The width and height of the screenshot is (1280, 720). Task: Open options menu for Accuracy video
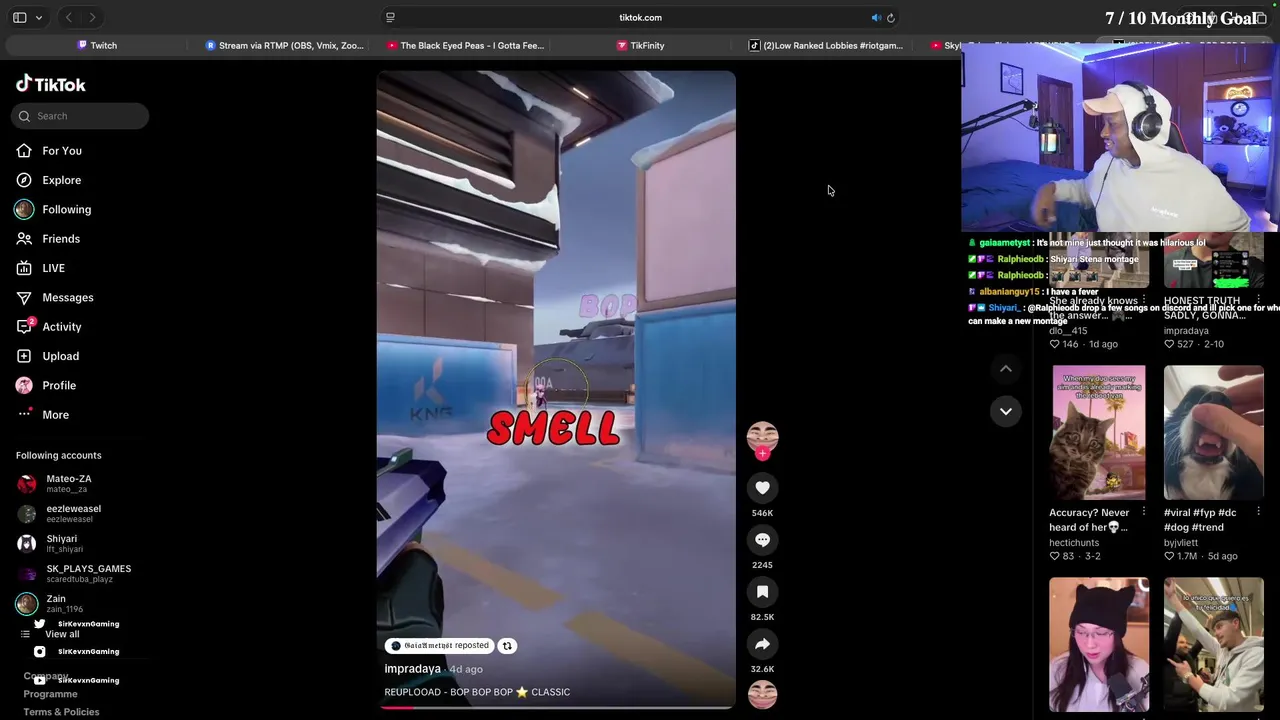coord(1144,512)
